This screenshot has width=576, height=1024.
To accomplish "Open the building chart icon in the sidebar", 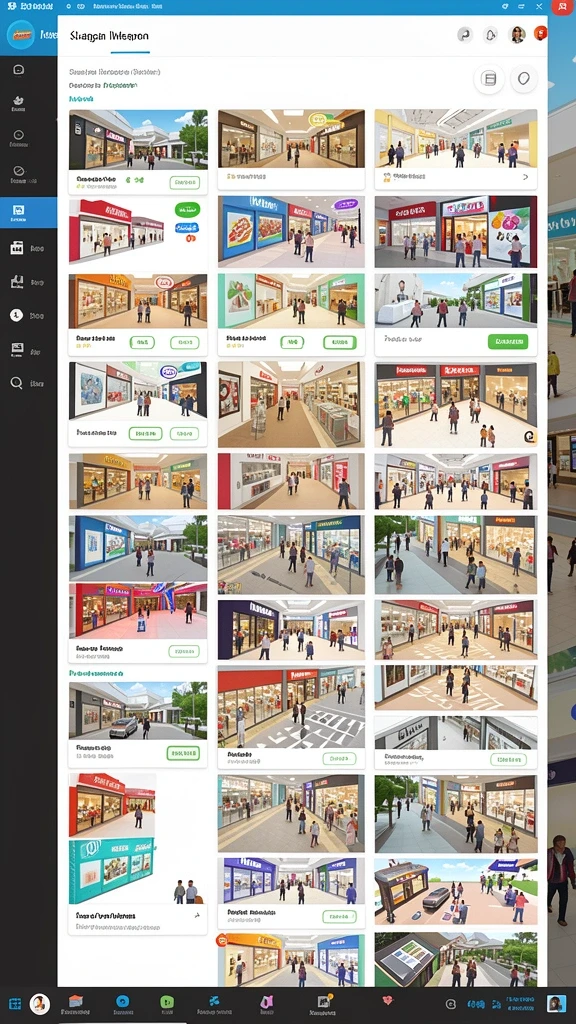I will click(17, 281).
